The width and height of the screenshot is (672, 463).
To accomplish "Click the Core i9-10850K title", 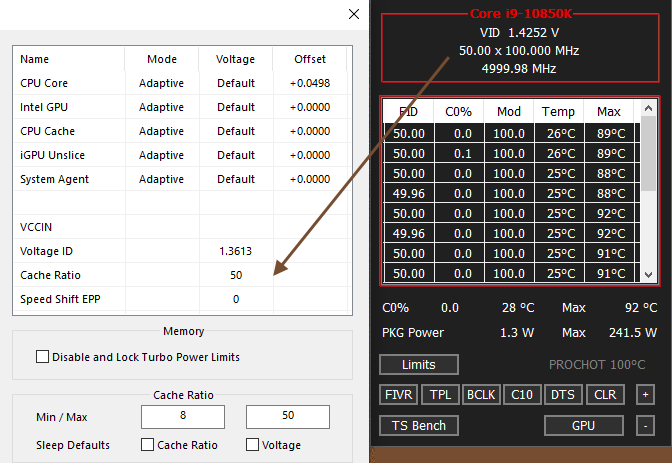I will coord(521,14).
